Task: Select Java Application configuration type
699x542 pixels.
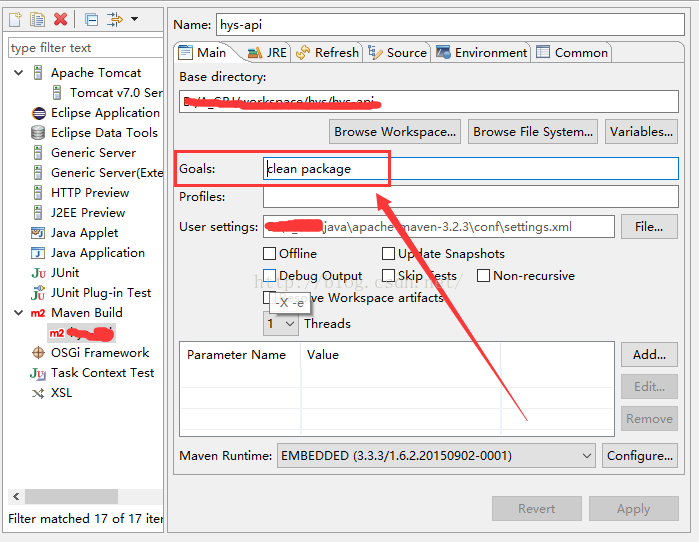Action: point(88,253)
